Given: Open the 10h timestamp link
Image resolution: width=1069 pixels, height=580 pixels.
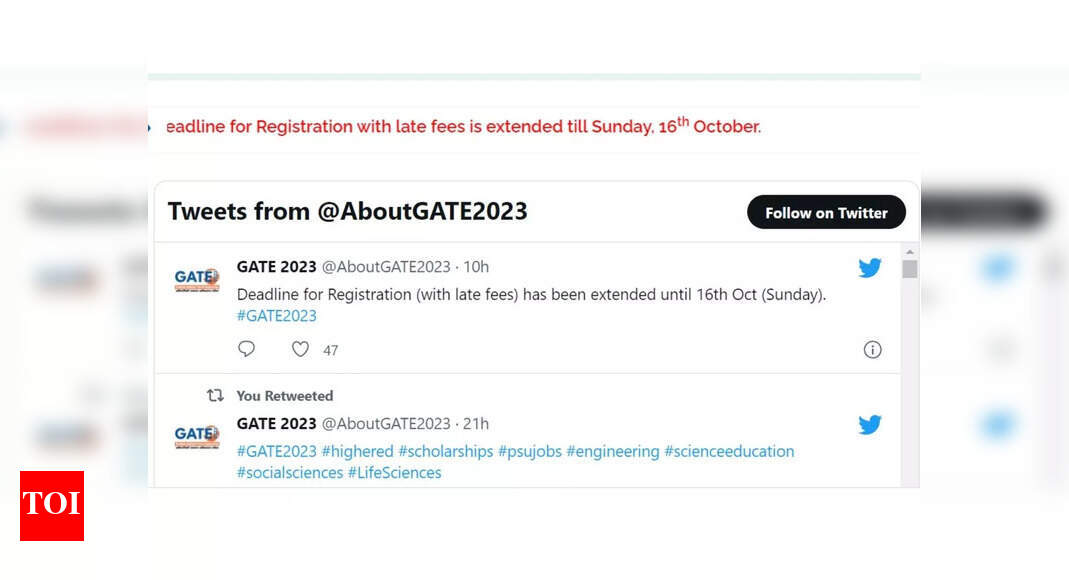Looking at the screenshot, I should click(475, 267).
